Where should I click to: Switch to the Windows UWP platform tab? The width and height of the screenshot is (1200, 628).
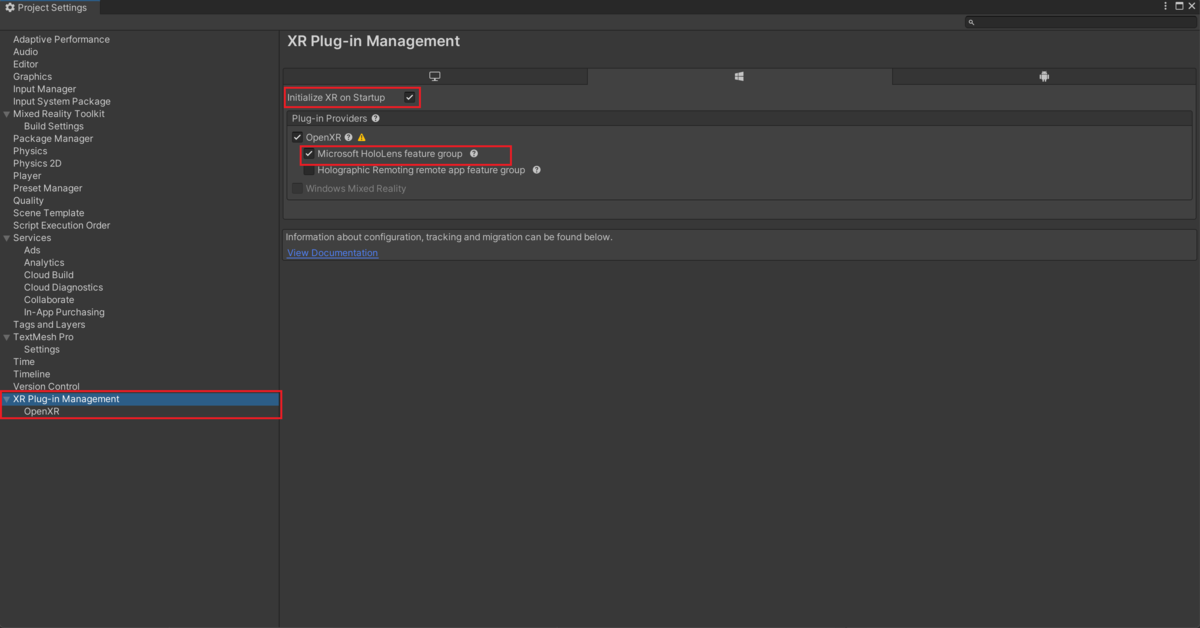(x=739, y=77)
